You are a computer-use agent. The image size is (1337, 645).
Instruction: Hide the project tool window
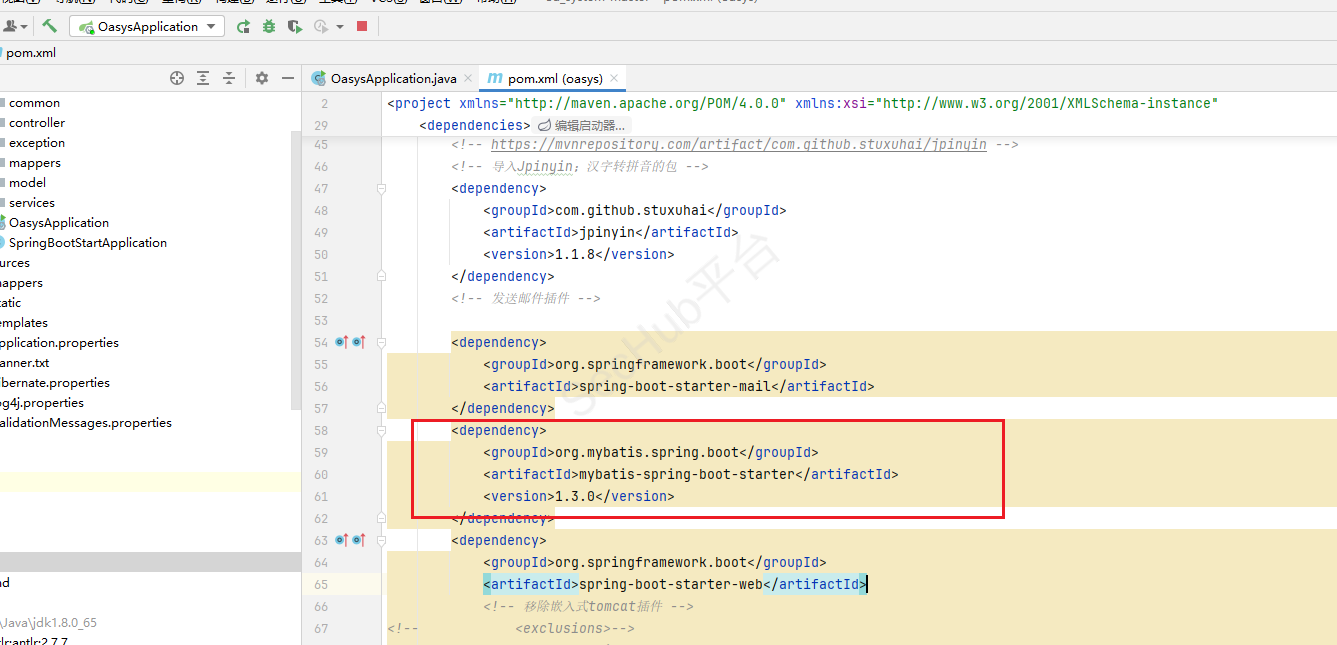coord(288,78)
